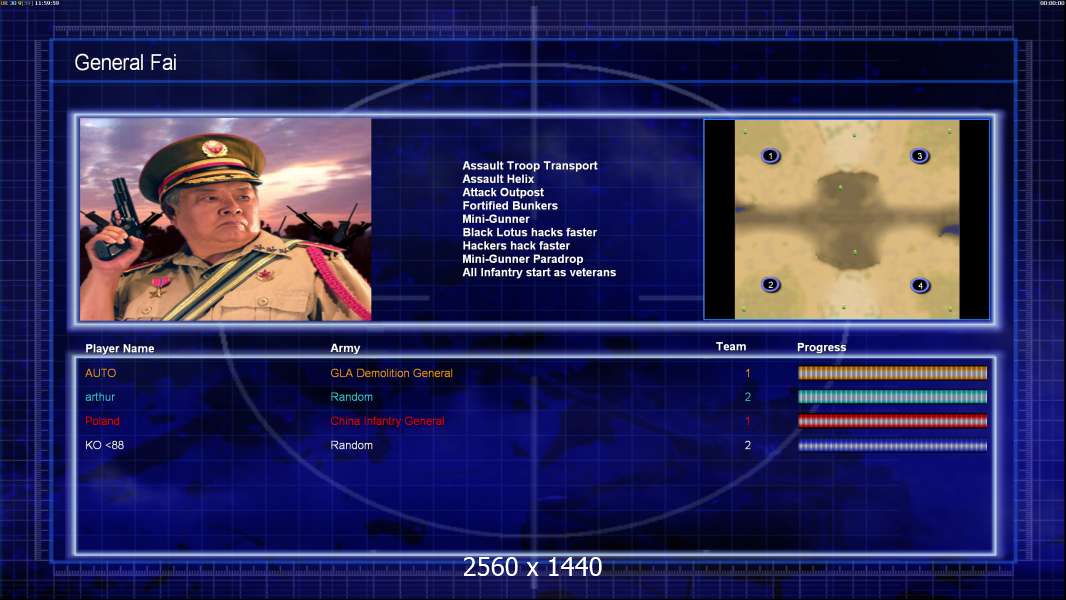Click the "Mini-Gunner" ability line
Viewport: 1066px width, 600px height.
pyautogui.click(x=496, y=219)
